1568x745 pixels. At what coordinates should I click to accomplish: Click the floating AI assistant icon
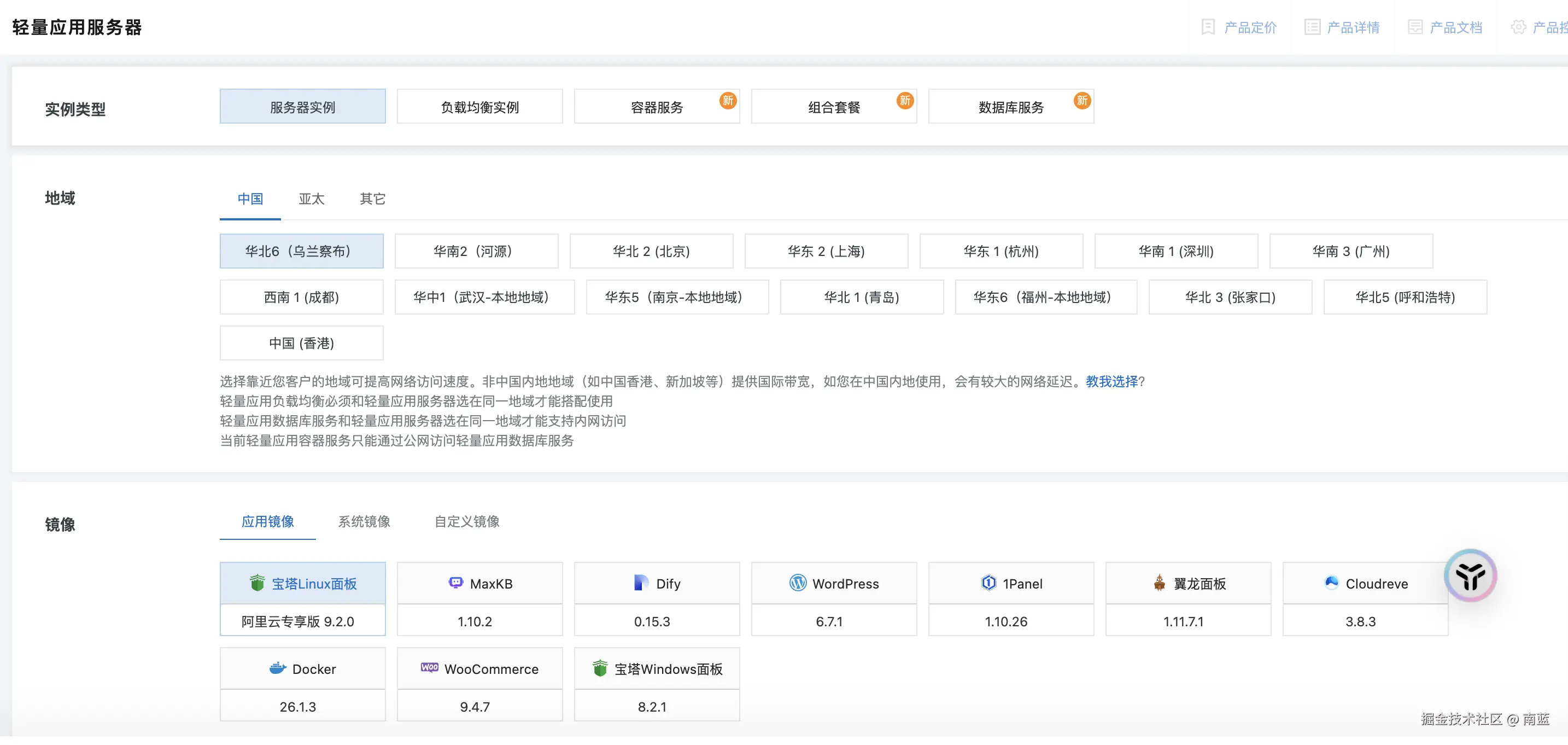(x=1470, y=575)
